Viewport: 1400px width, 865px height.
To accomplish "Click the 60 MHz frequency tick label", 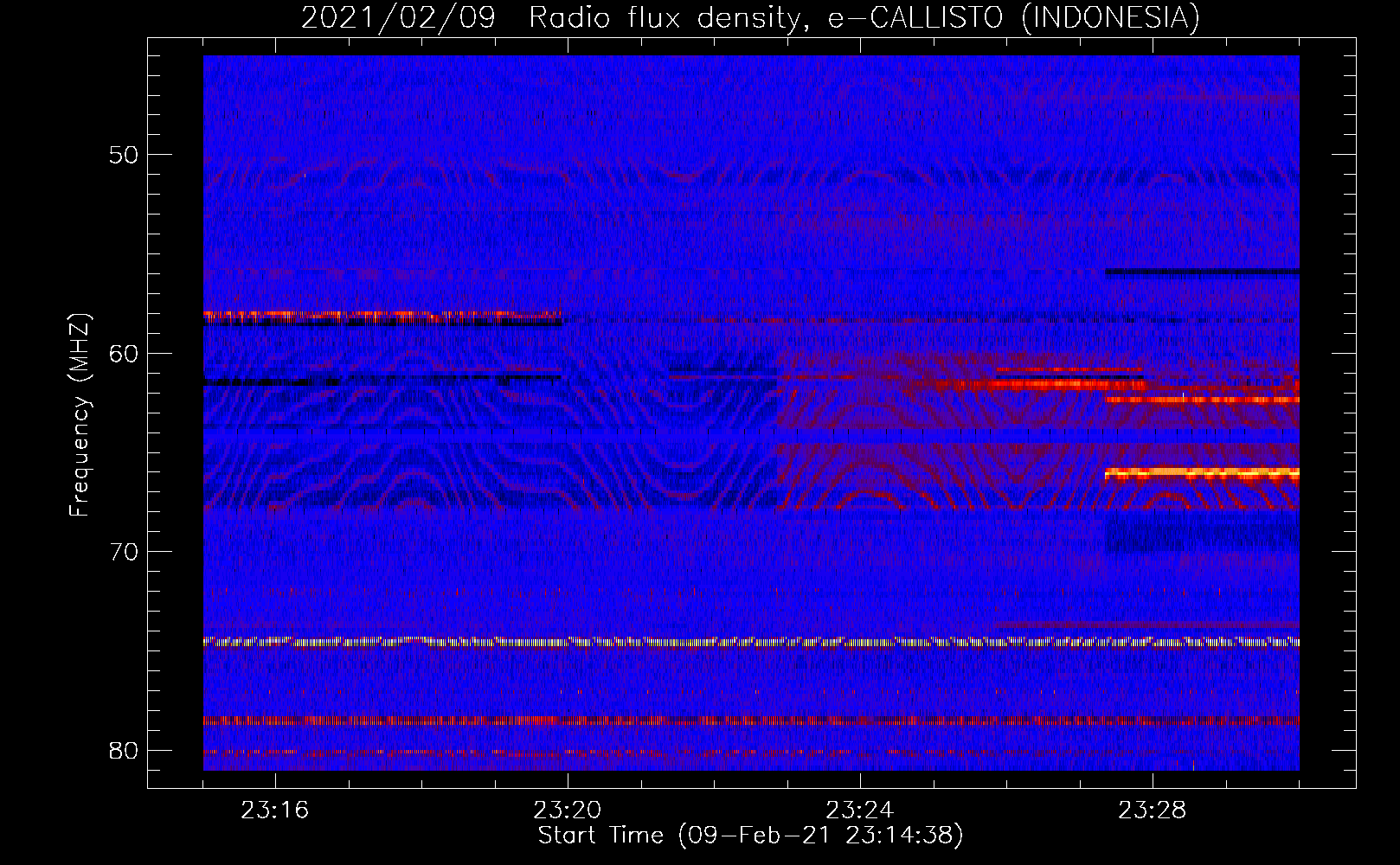I will (x=124, y=353).
